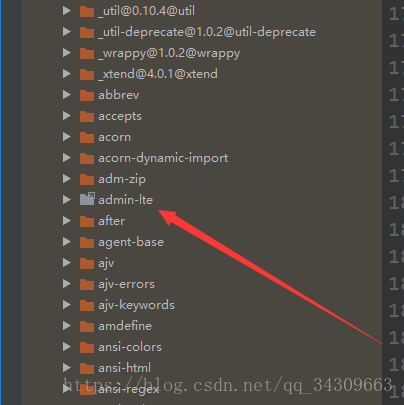Select the ansi-regex label

[129, 389]
